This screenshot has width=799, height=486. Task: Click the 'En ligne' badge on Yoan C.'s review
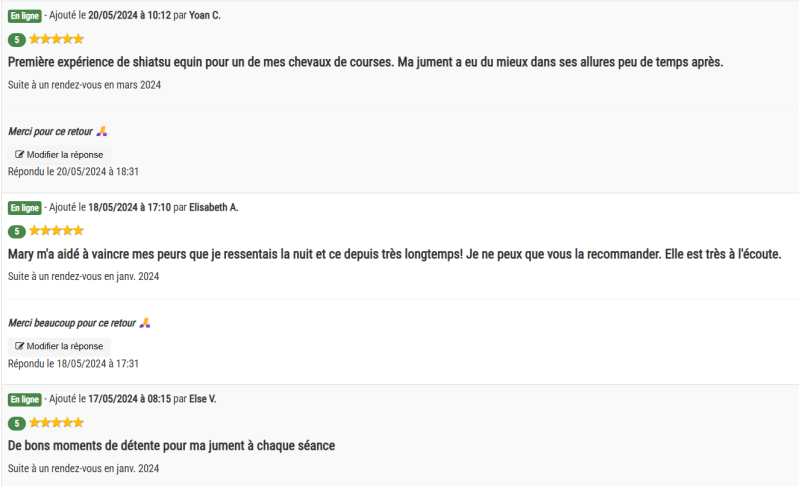point(24,16)
